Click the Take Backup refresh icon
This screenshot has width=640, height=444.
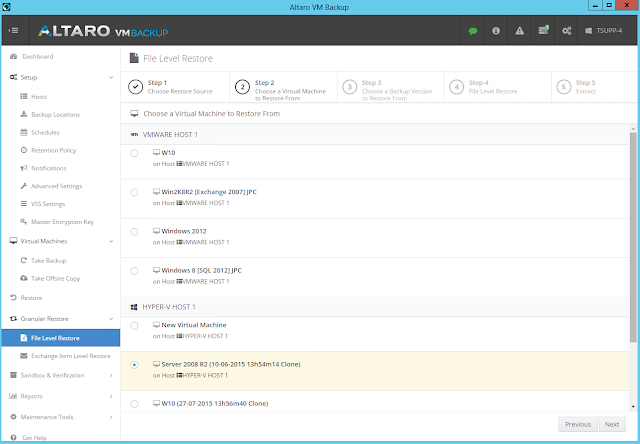(x=24, y=260)
